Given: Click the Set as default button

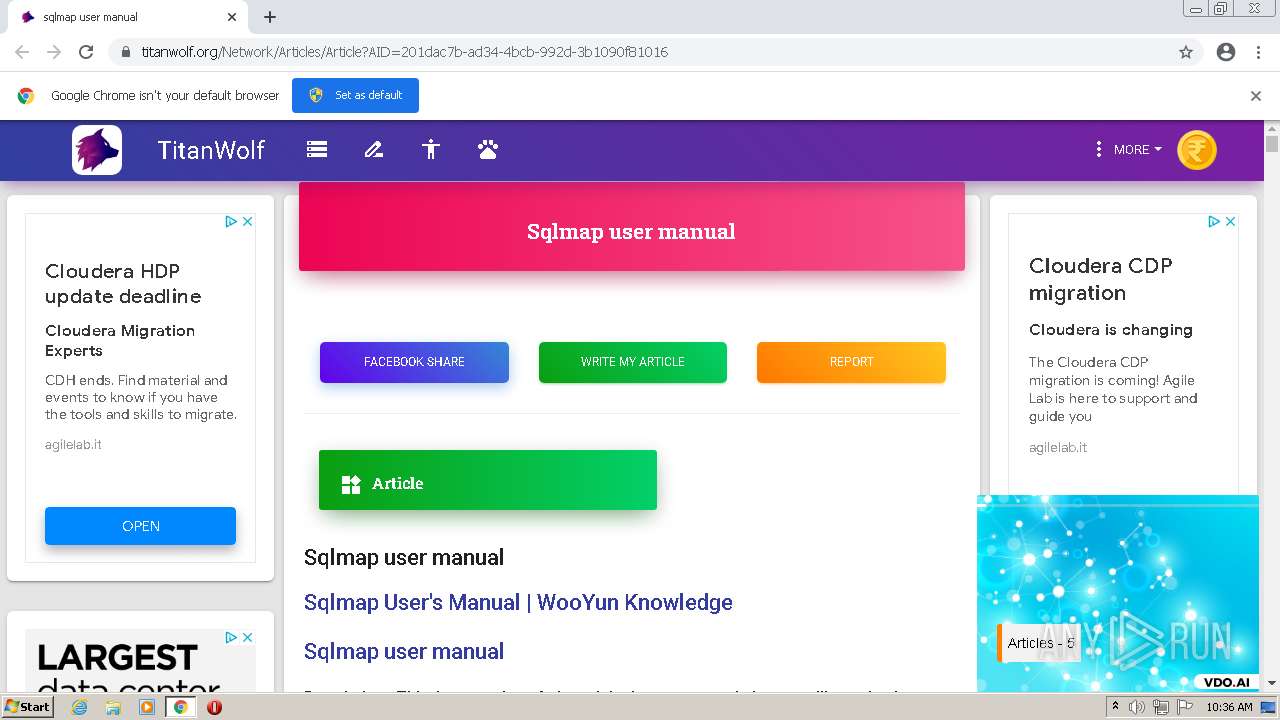Looking at the screenshot, I should pos(355,95).
